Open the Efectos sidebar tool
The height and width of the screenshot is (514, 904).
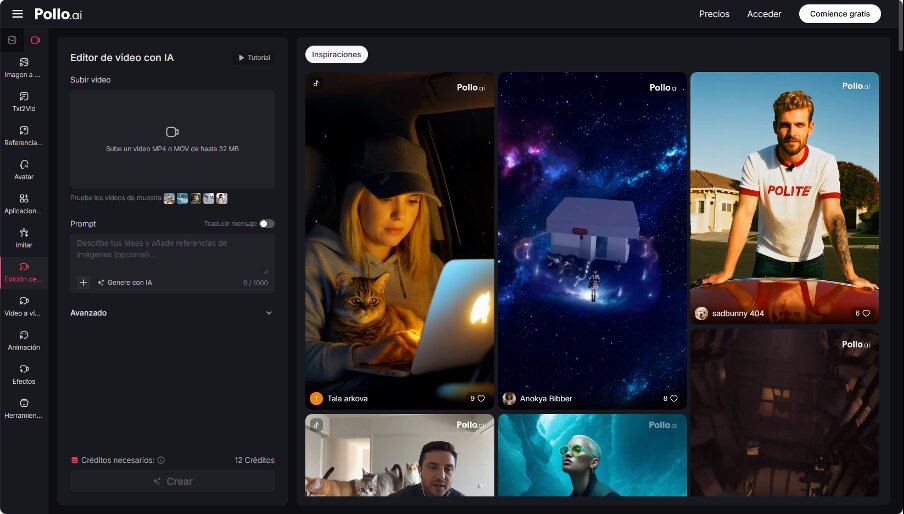[24, 374]
